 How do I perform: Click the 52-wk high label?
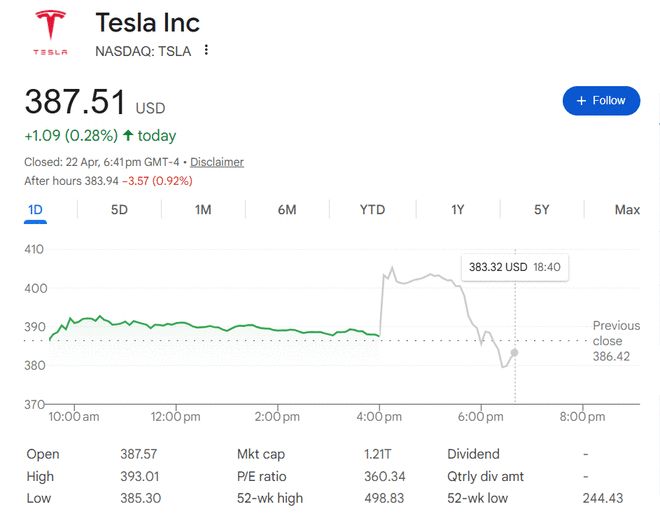tap(269, 498)
